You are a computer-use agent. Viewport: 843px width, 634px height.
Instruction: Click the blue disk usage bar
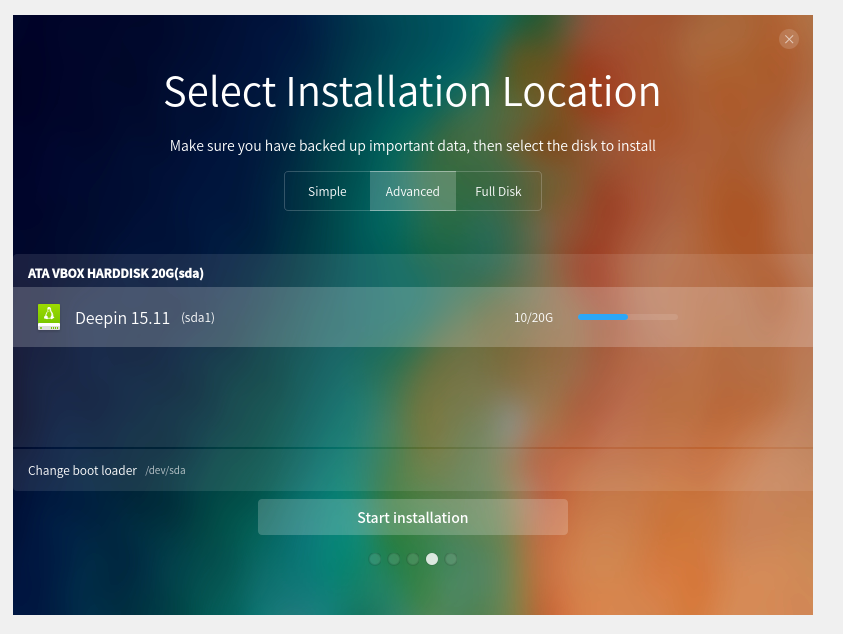(627, 317)
